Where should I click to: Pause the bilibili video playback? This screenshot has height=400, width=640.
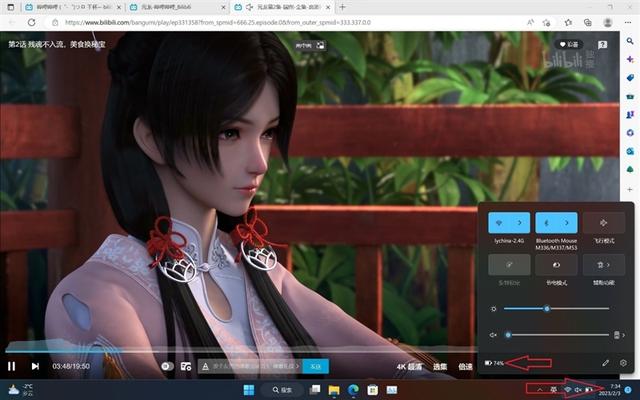pos(11,366)
